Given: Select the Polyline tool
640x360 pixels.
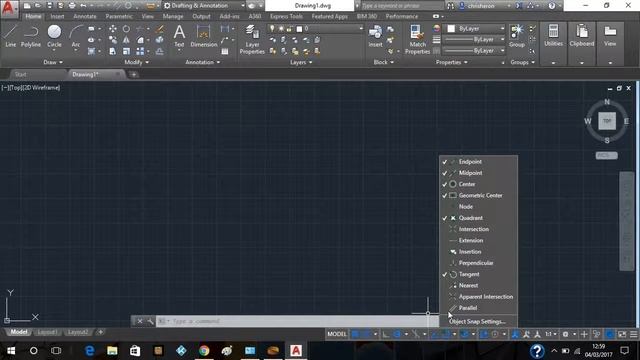Looking at the screenshot, I should point(31,36).
